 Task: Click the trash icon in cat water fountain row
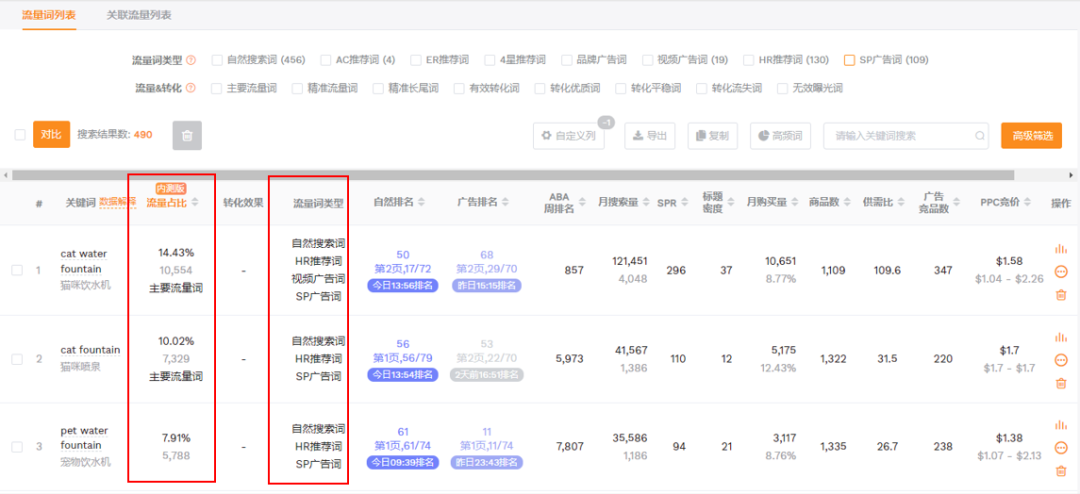click(x=1061, y=294)
